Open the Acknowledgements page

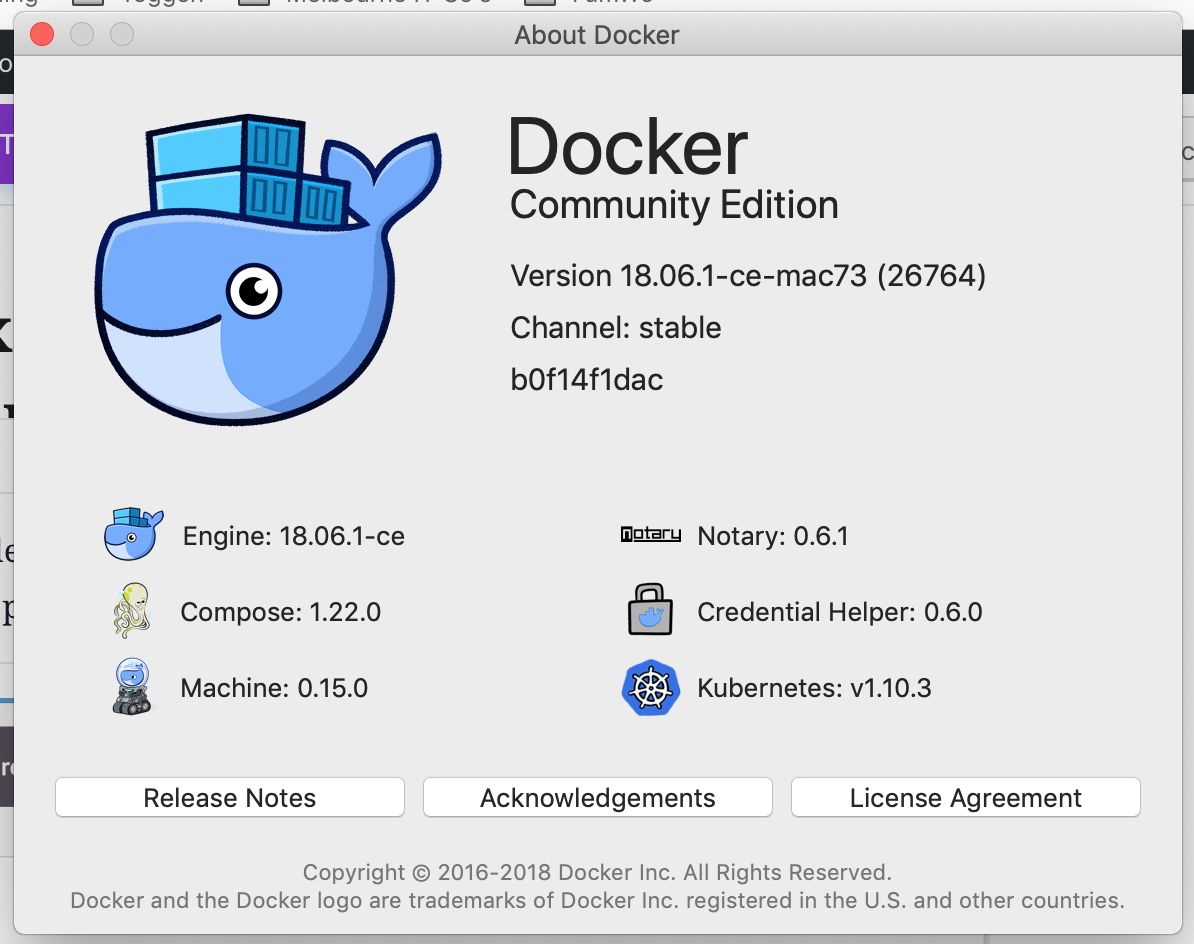tap(598, 797)
